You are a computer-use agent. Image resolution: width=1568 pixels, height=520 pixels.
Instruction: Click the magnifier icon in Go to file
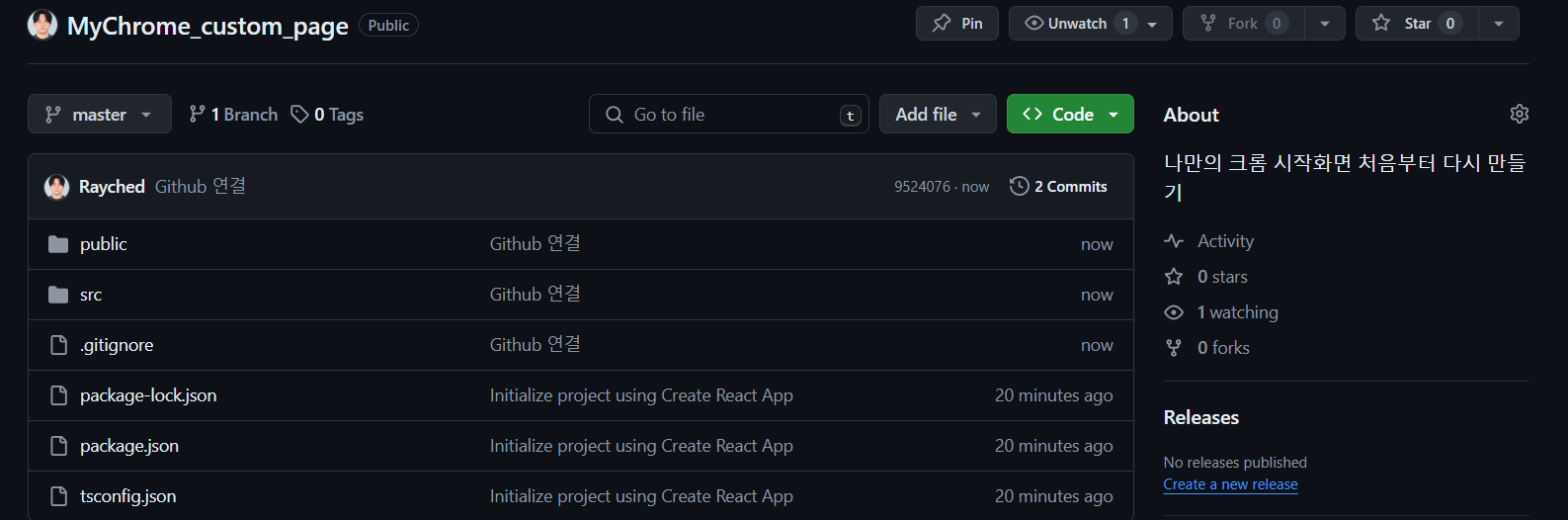click(x=615, y=115)
